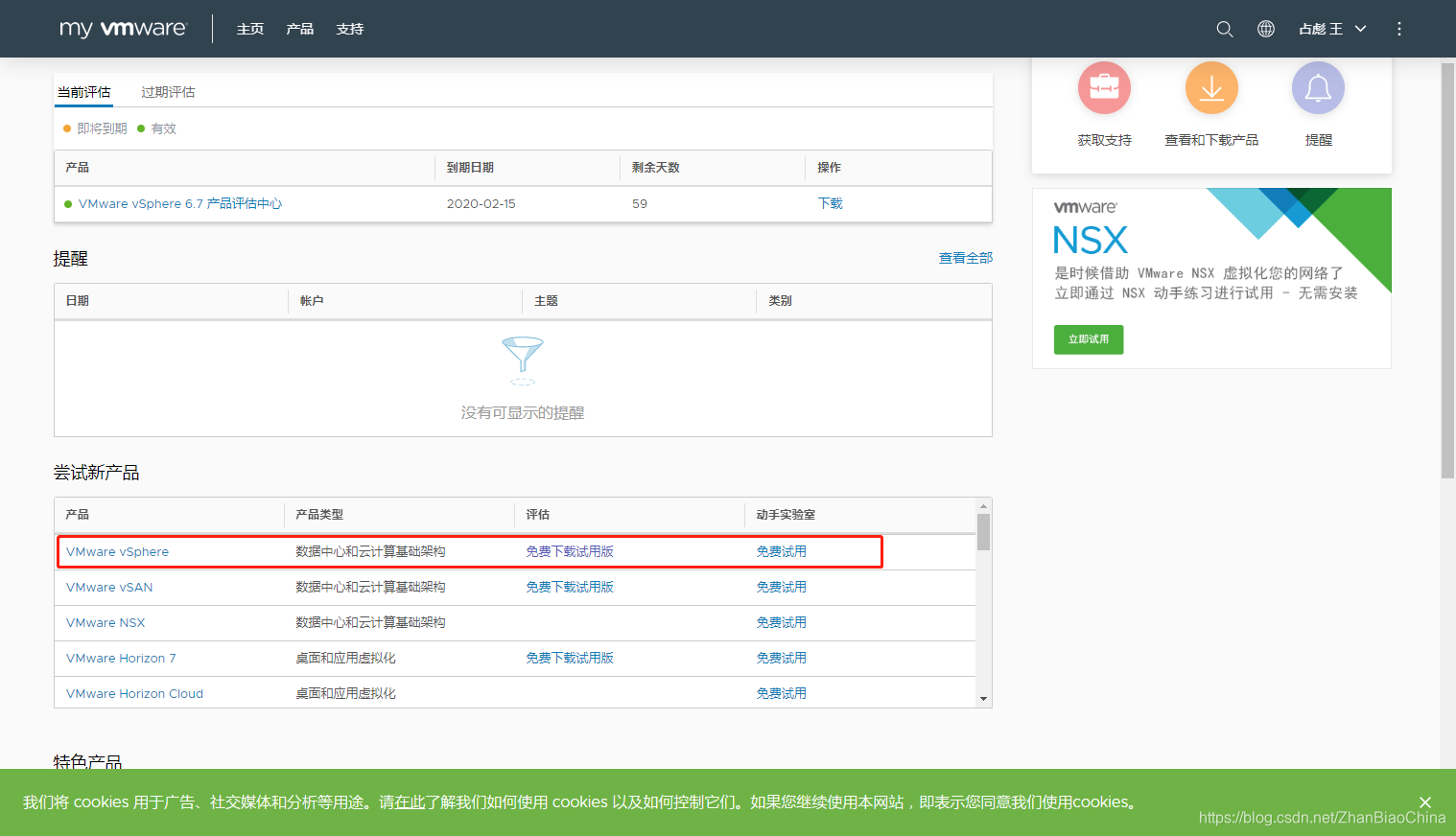Click the 剩余天数 column header

coord(656,168)
